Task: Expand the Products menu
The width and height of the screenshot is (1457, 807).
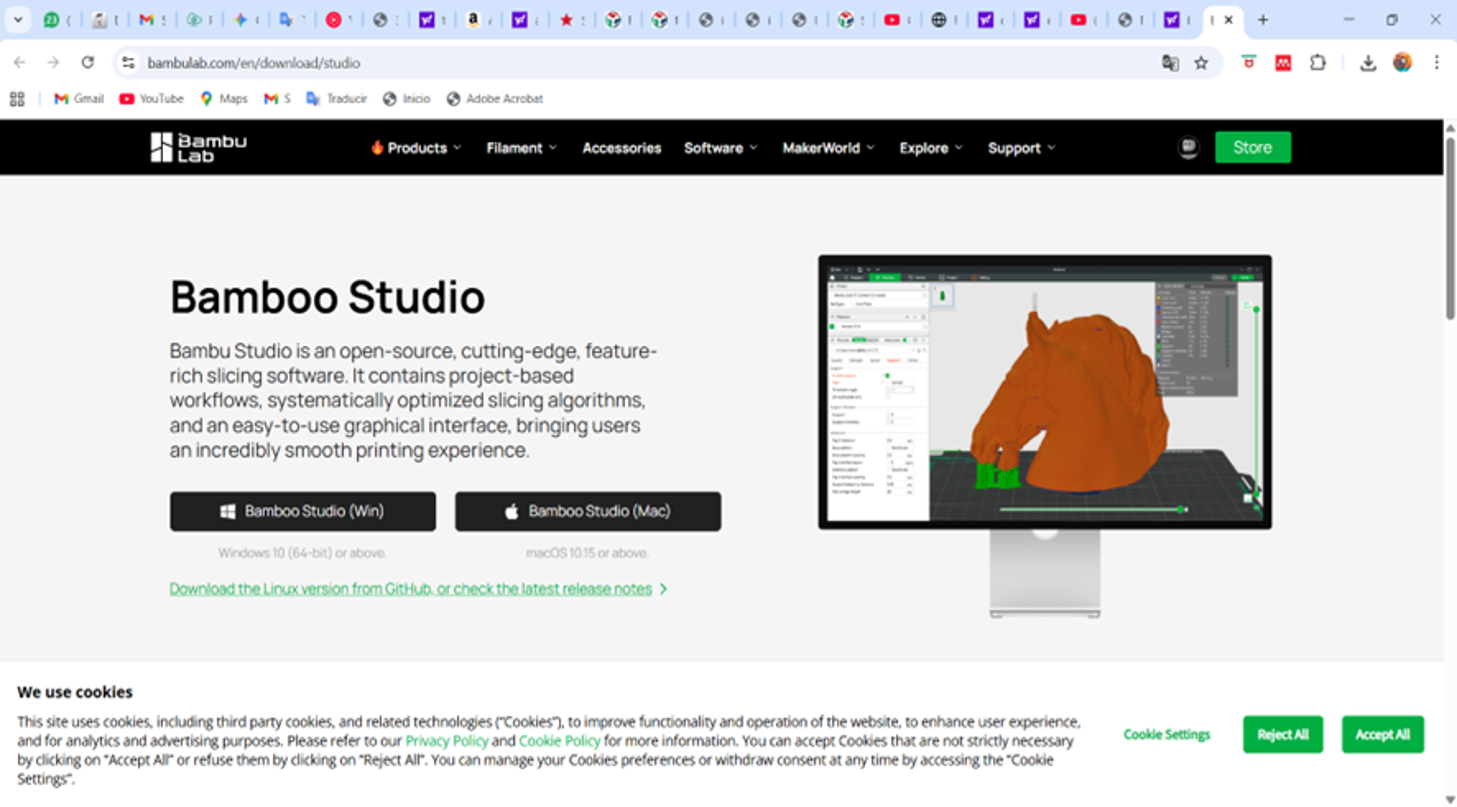Action: [416, 148]
